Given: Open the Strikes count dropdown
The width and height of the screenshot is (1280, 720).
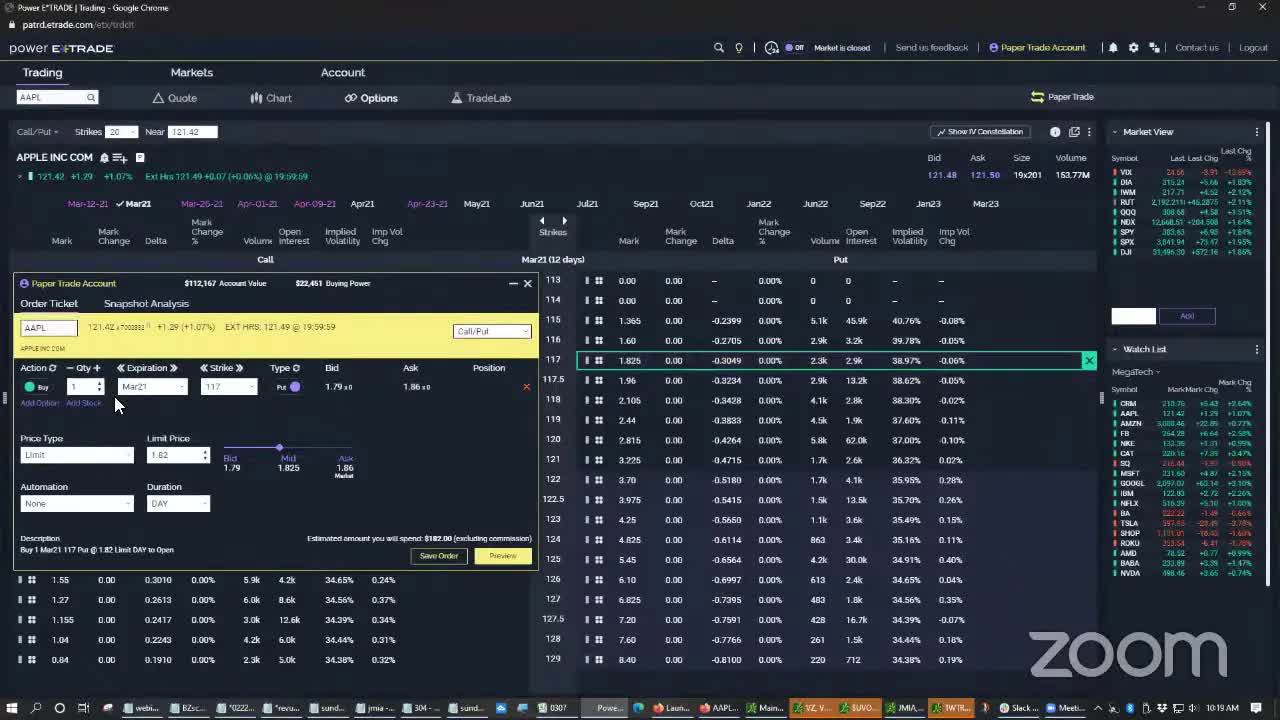Looking at the screenshot, I should pyautogui.click(x=121, y=132).
